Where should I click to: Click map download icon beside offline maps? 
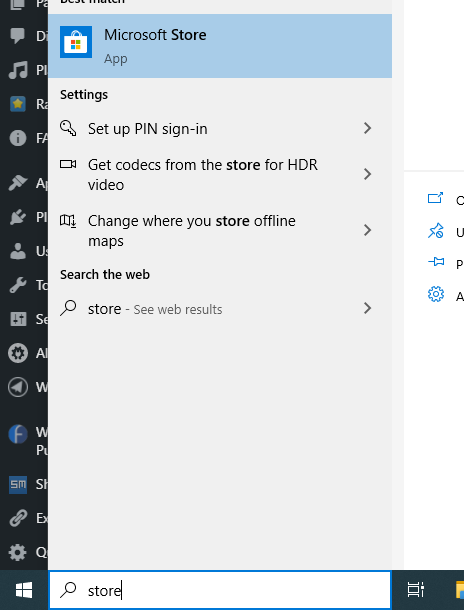(68, 221)
